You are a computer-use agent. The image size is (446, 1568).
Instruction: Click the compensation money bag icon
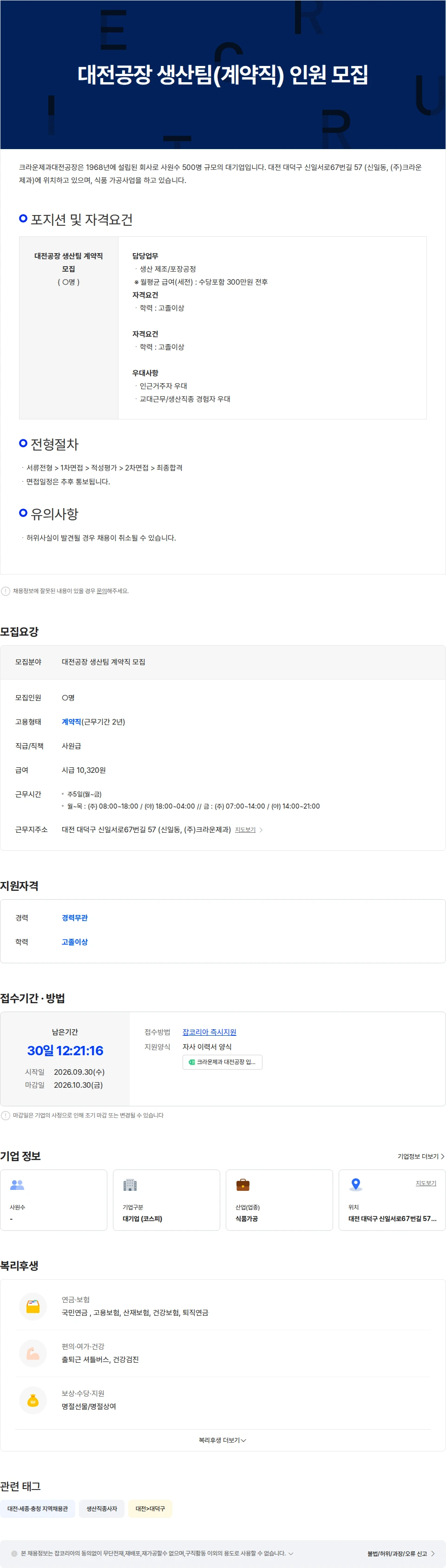[x=33, y=1400]
